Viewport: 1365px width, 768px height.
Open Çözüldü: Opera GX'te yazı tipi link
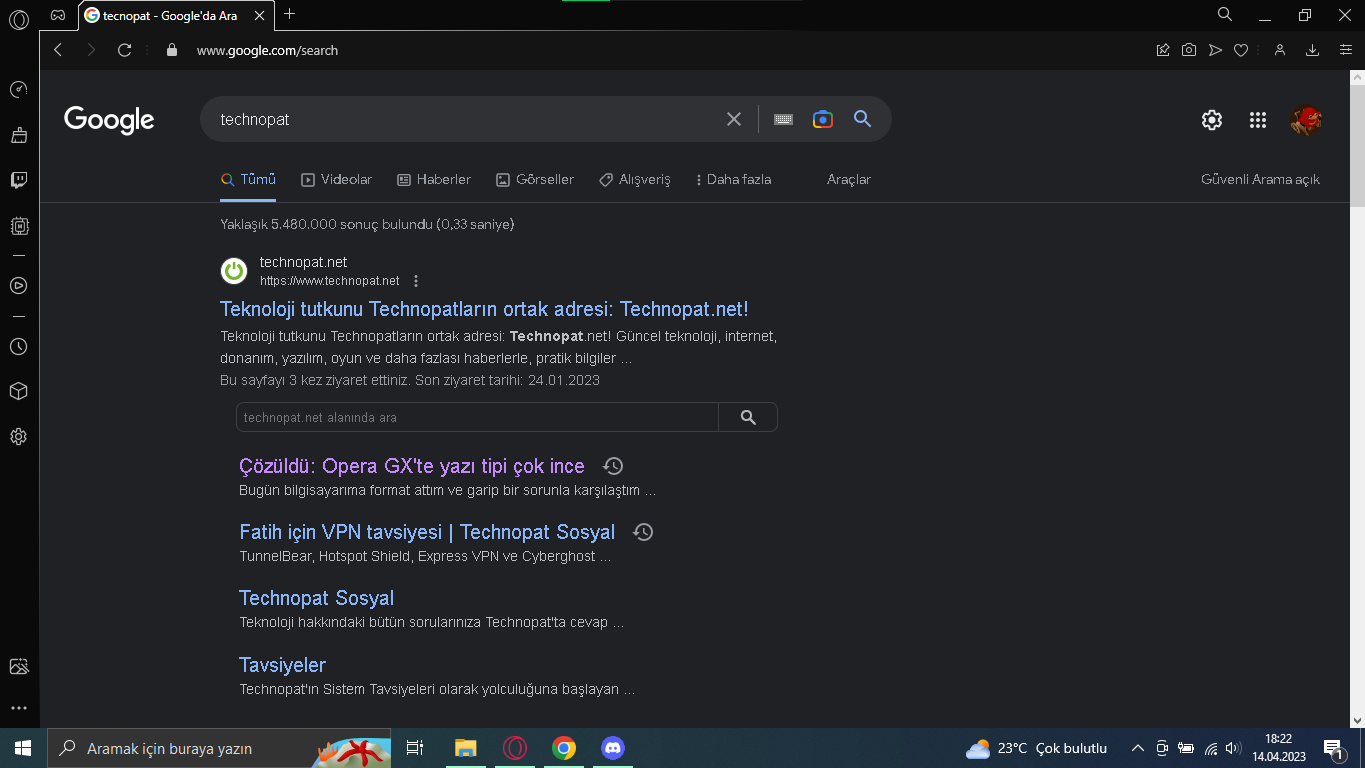click(412, 466)
